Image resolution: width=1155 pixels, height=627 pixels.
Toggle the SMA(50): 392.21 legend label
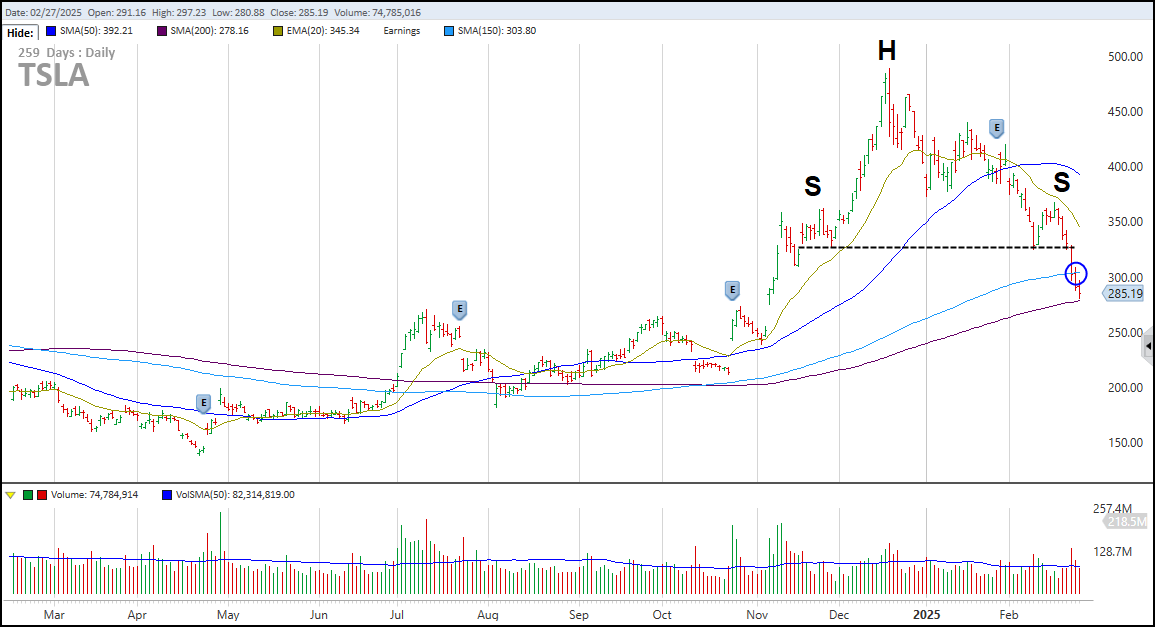[x=96, y=31]
